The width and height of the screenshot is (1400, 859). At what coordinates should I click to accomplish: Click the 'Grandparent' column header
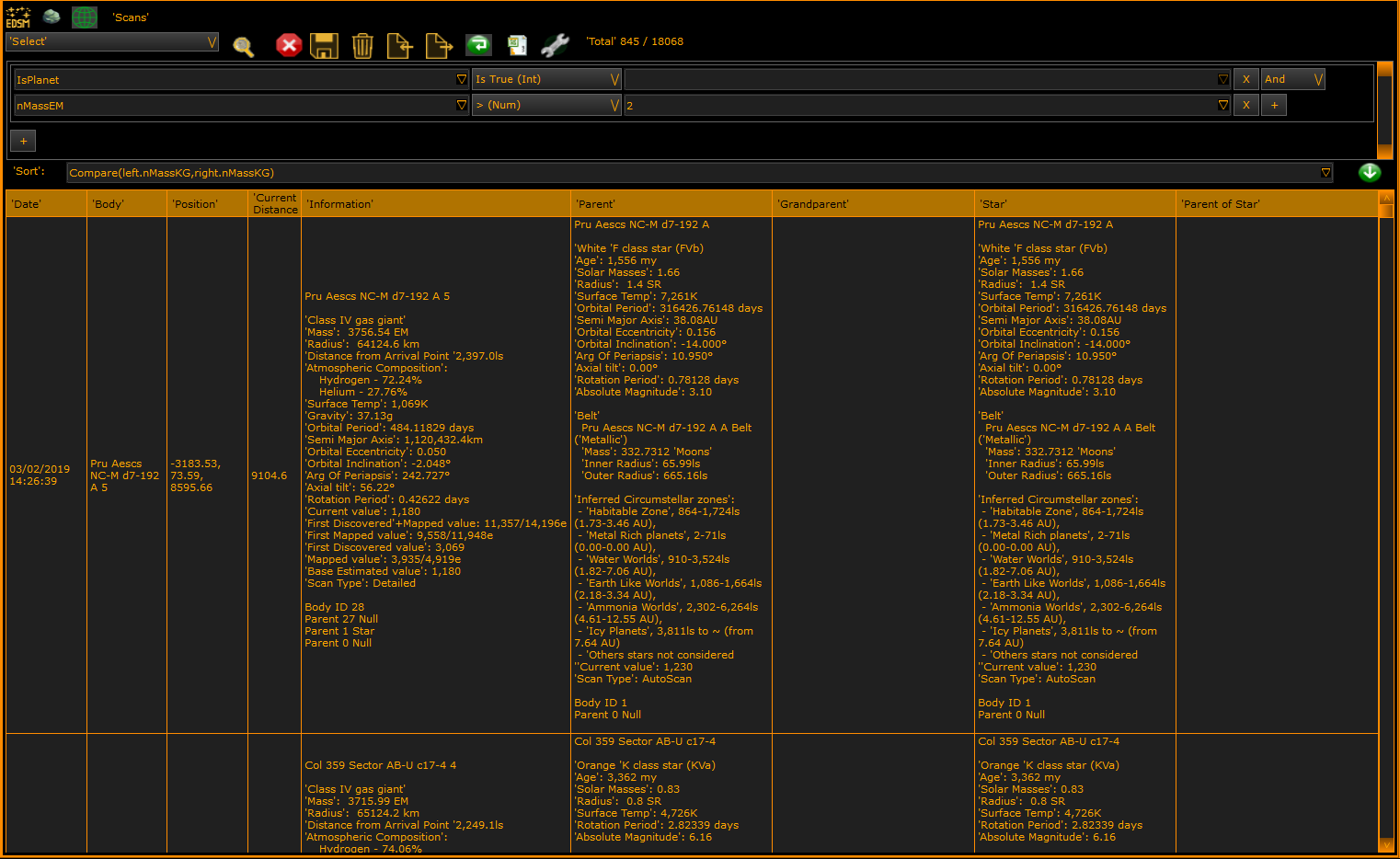point(873,203)
